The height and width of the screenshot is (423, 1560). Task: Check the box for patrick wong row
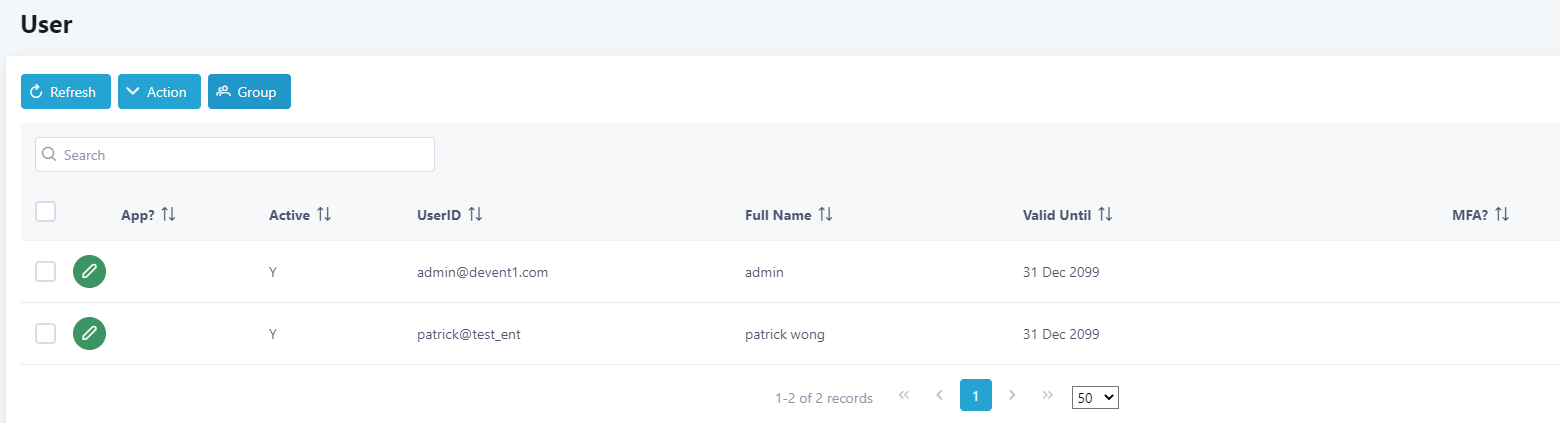coord(45,334)
